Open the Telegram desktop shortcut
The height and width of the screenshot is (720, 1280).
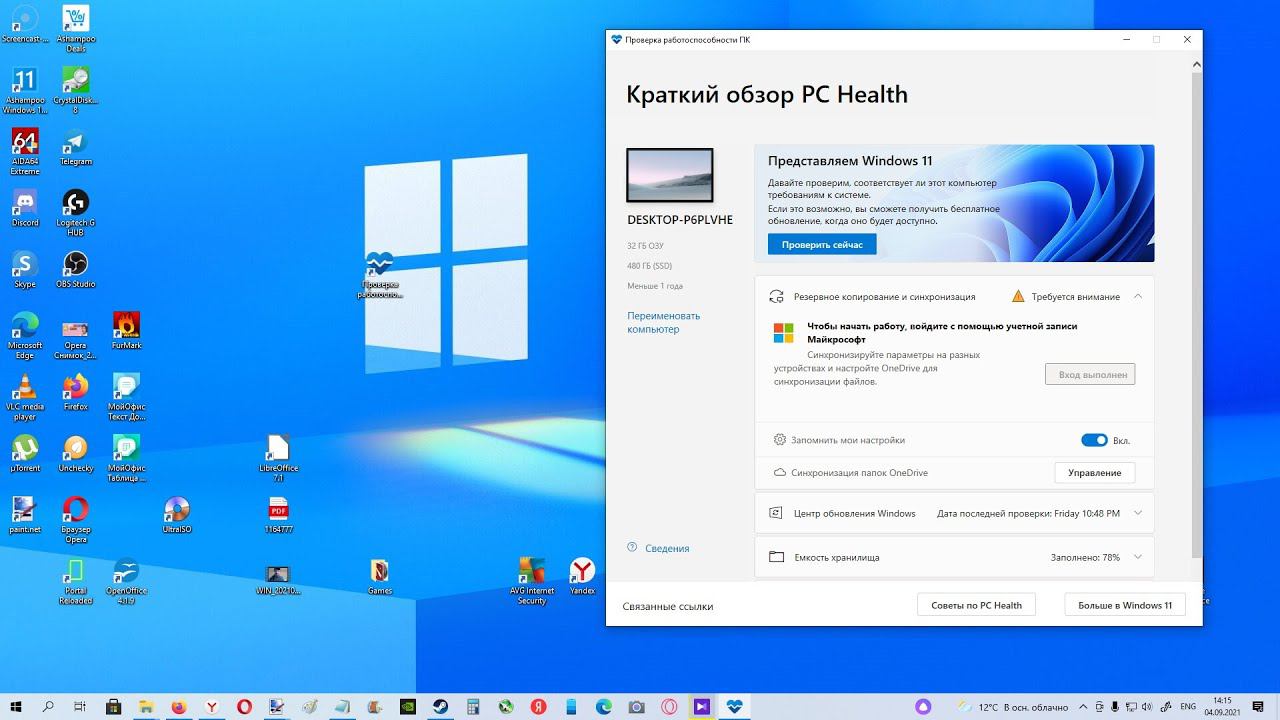[75, 146]
